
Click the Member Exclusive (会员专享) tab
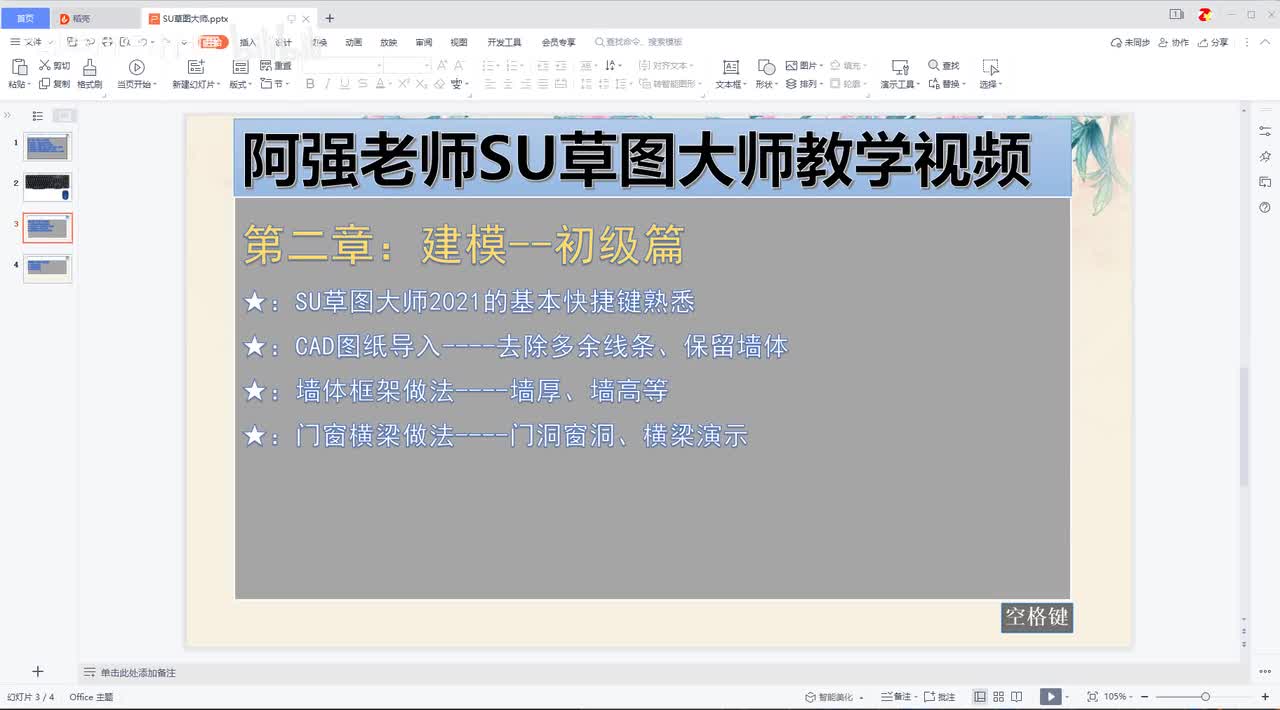(x=559, y=42)
